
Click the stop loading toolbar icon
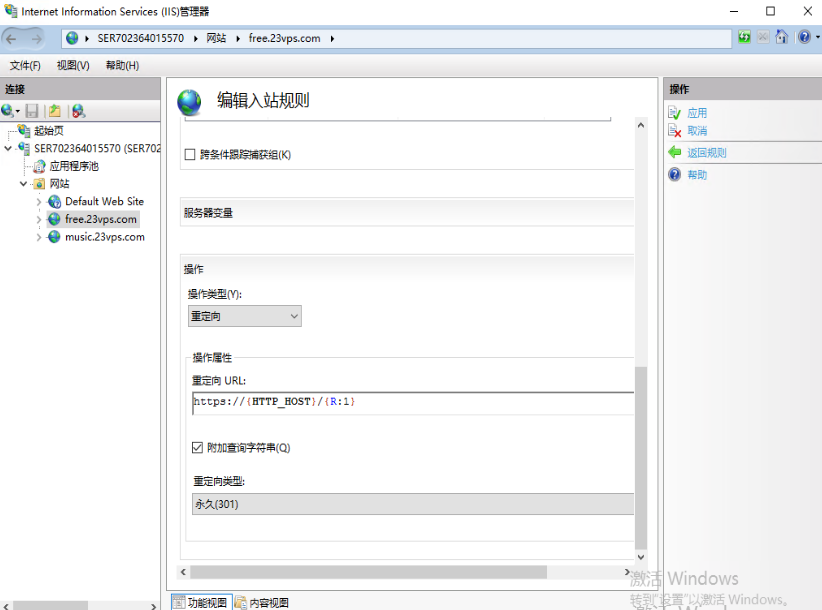[763, 37]
